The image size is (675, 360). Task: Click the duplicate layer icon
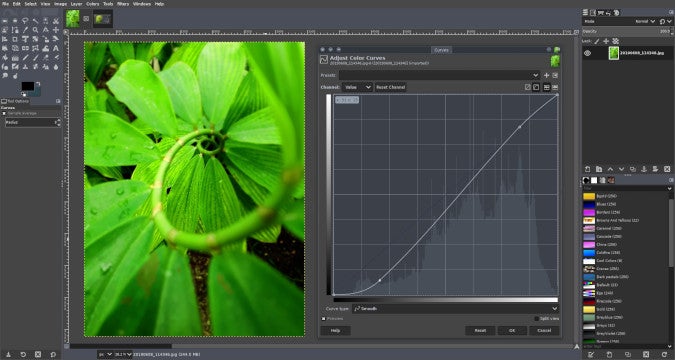click(632, 169)
